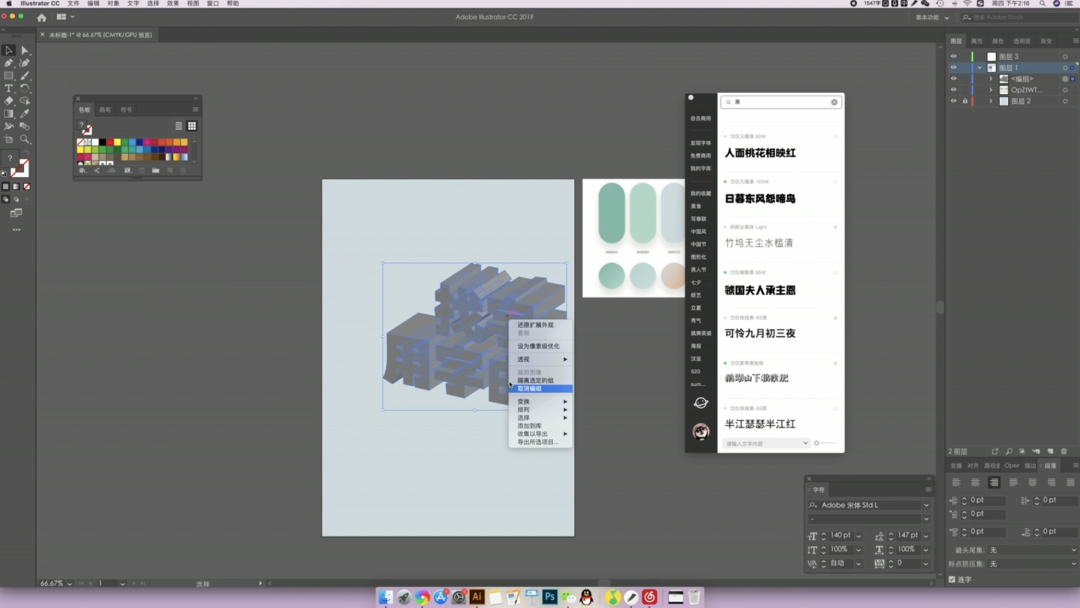This screenshot has height=608, width=1080.
Task: Click 建立剪切蒙版 in the context menu
Action: (x=529, y=372)
